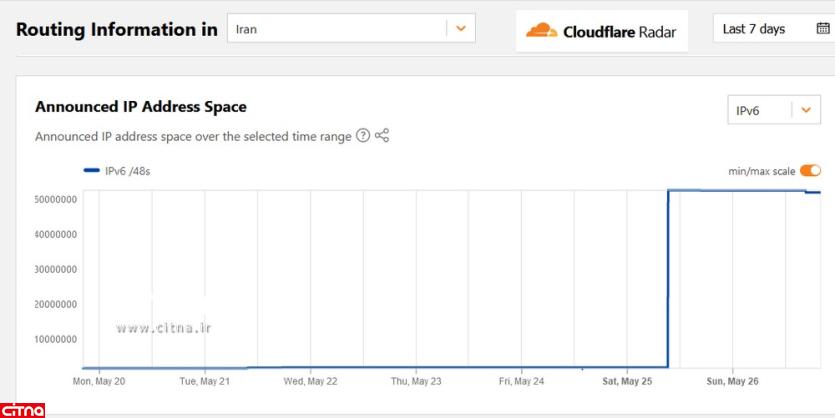Click the share chart icon
Viewport: 835px width, 418px height.
pyautogui.click(x=382, y=136)
